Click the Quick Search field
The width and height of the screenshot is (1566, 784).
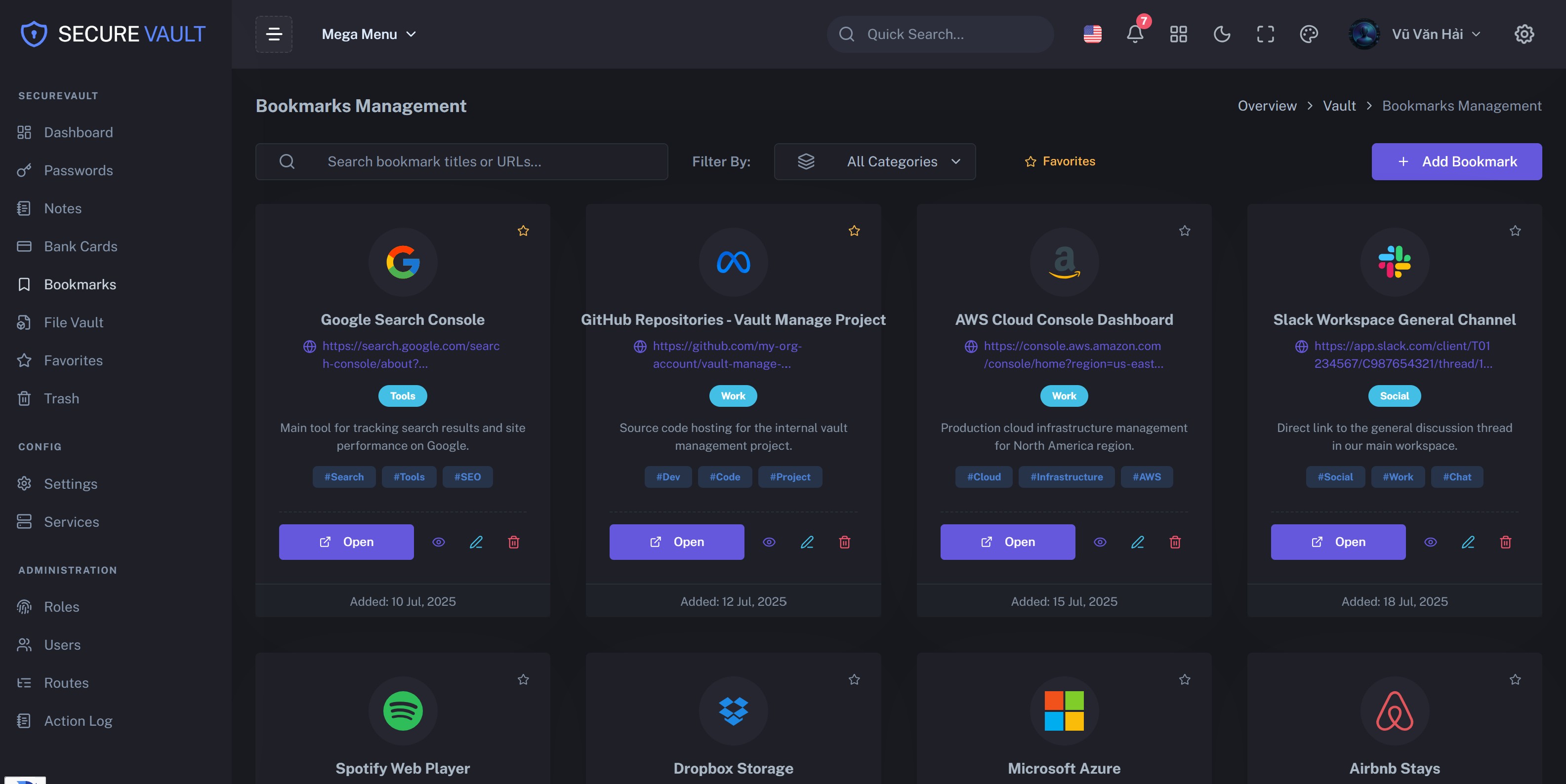click(940, 34)
